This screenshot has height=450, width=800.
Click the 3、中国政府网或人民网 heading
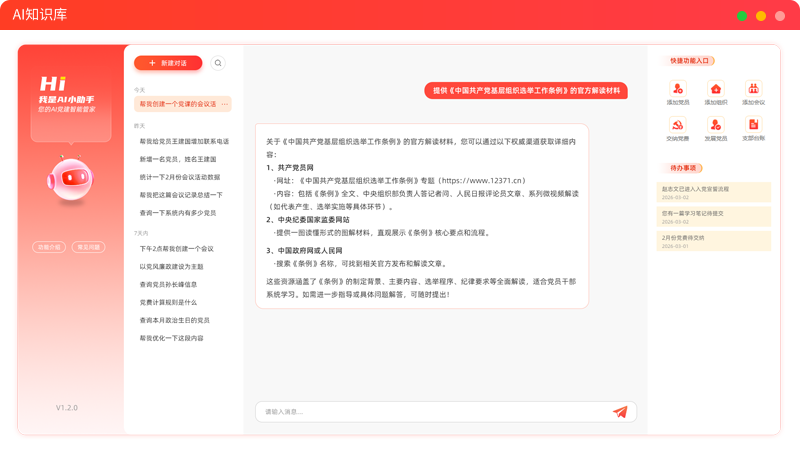pos(304,251)
